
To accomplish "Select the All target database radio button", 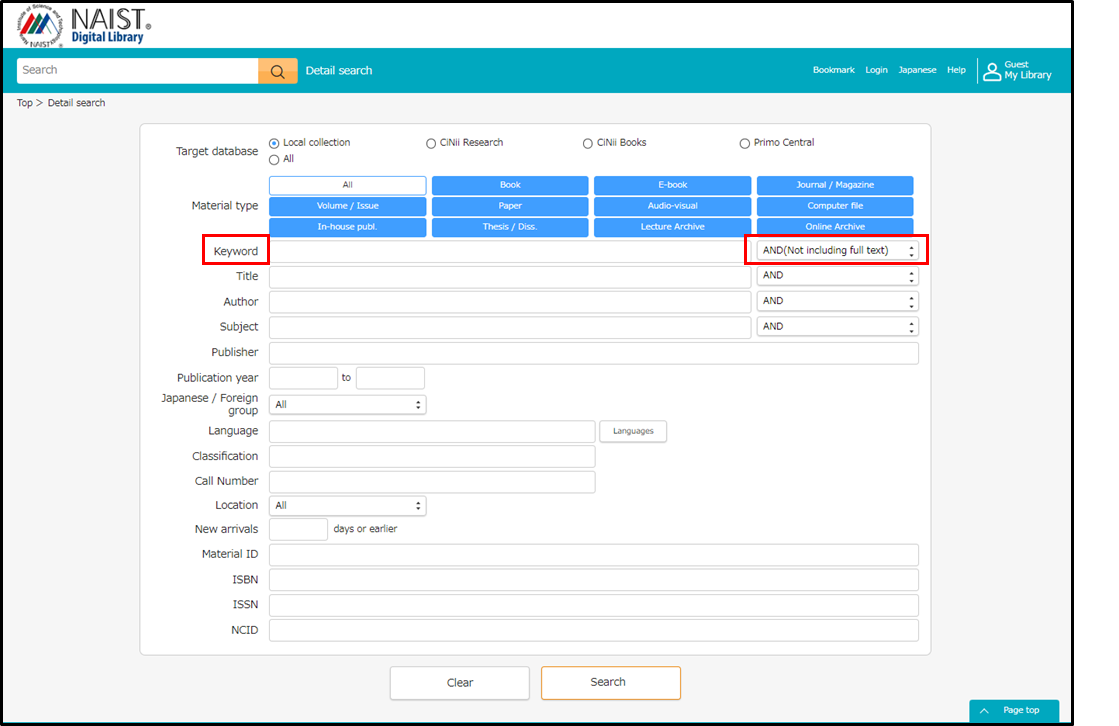I will click(x=274, y=160).
